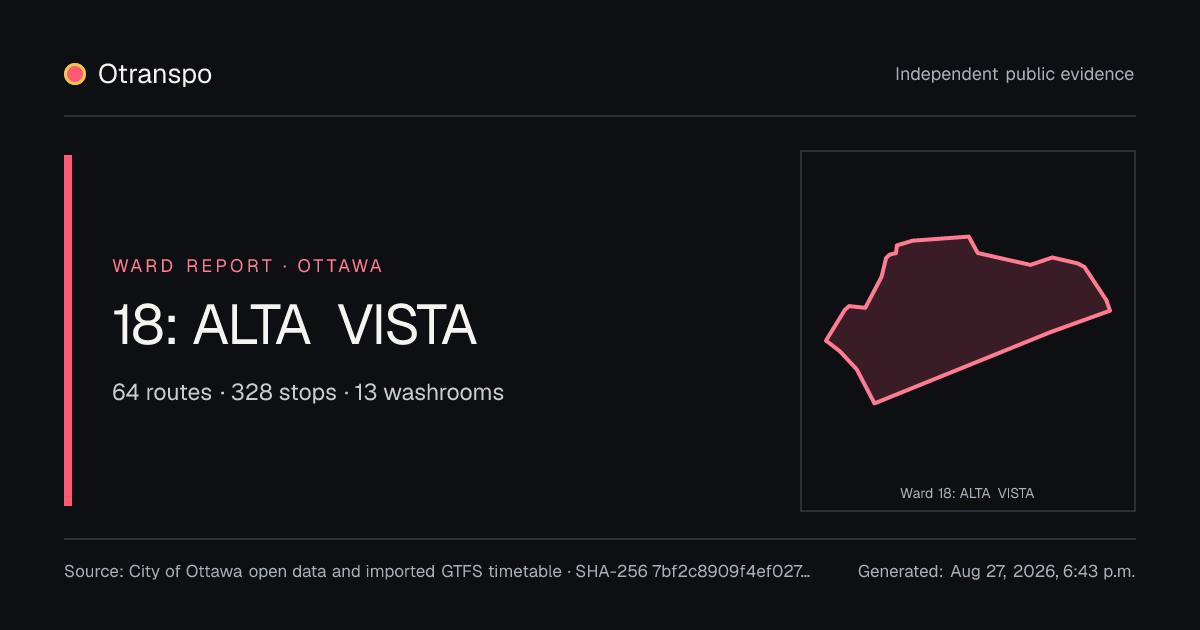Screen dimensions: 1200x630
Task: Click the pink vertical accent bar
Action: pyautogui.click(x=68, y=330)
